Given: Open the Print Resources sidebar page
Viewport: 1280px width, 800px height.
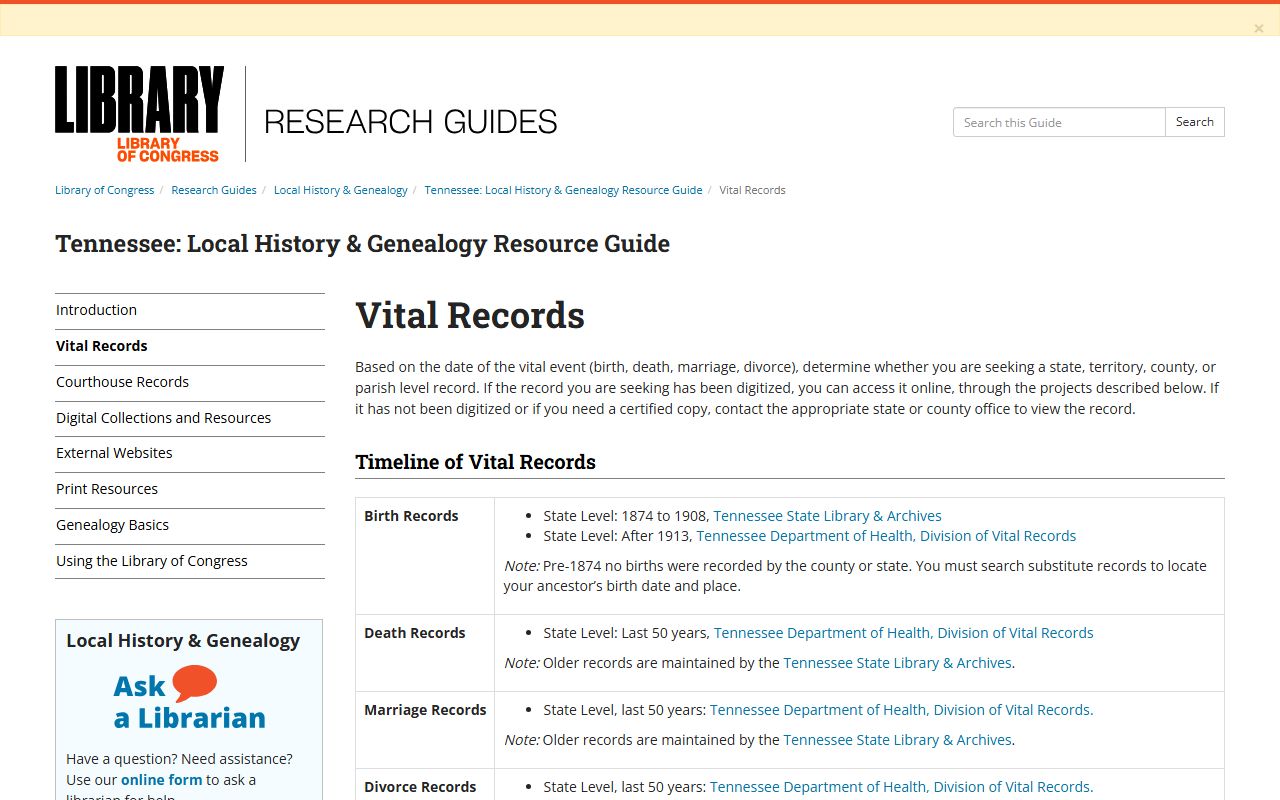Looking at the screenshot, I should click(190, 490).
